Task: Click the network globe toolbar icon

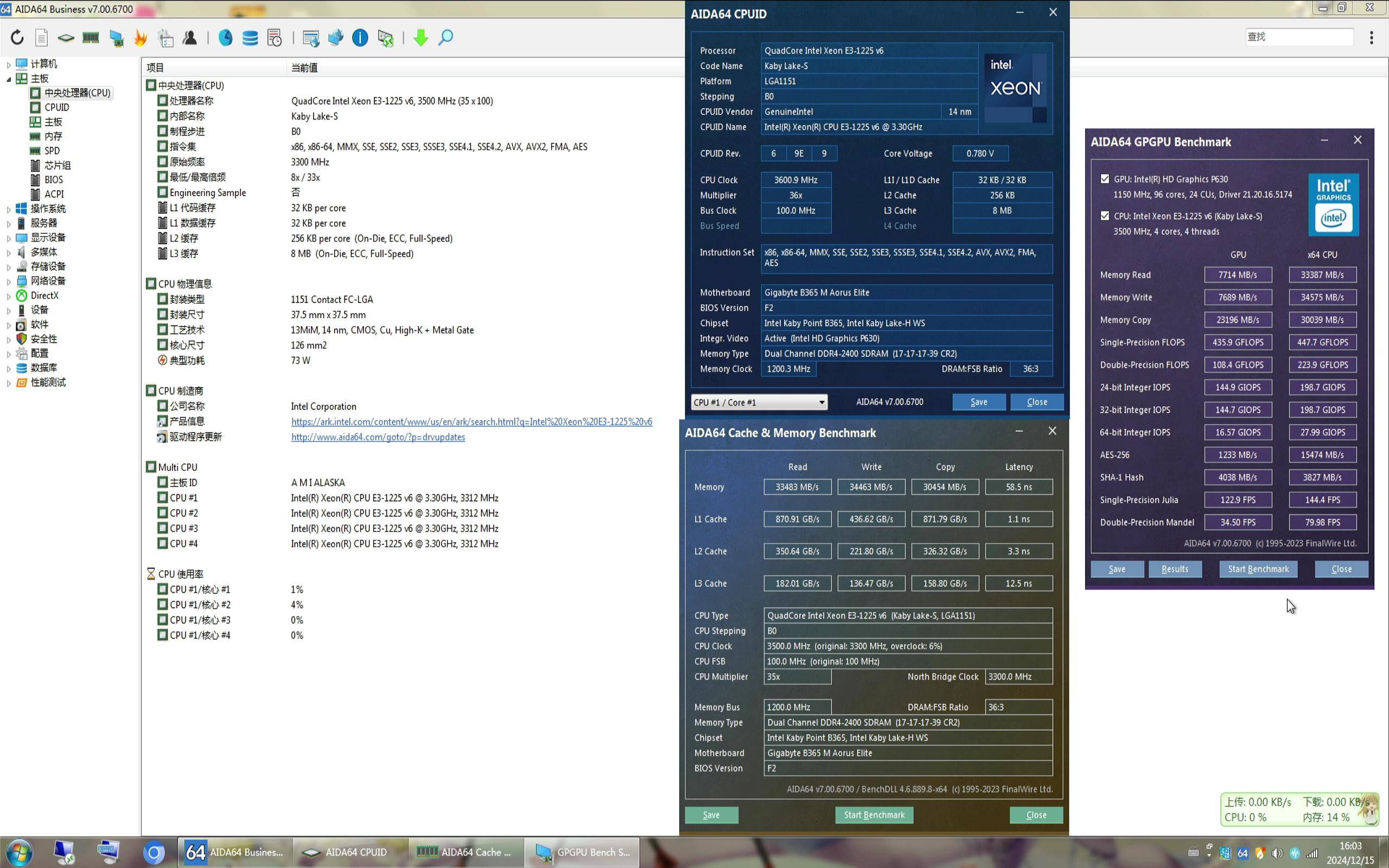Action: tap(336, 38)
